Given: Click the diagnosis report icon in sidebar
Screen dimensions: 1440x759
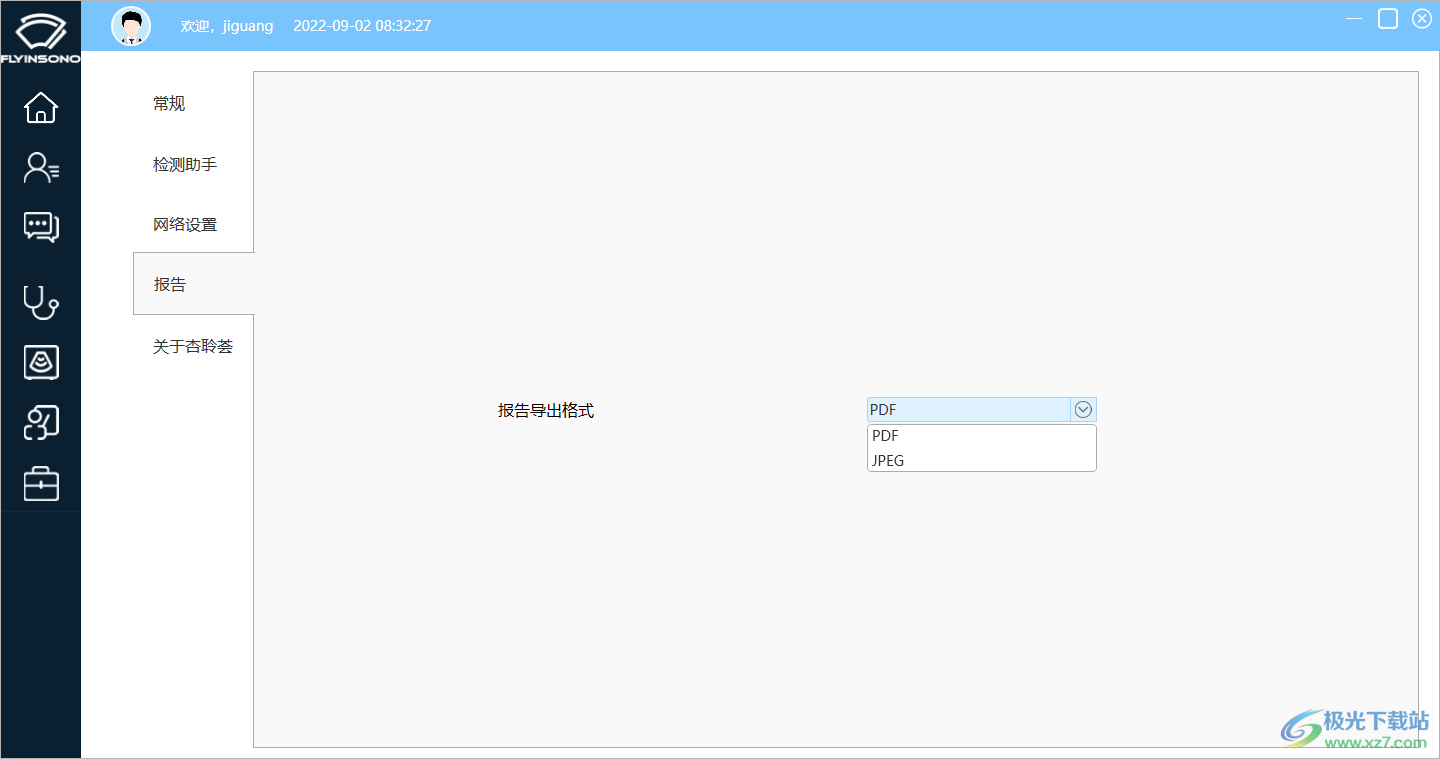Looking at the screenshot, I should (41, 423).
